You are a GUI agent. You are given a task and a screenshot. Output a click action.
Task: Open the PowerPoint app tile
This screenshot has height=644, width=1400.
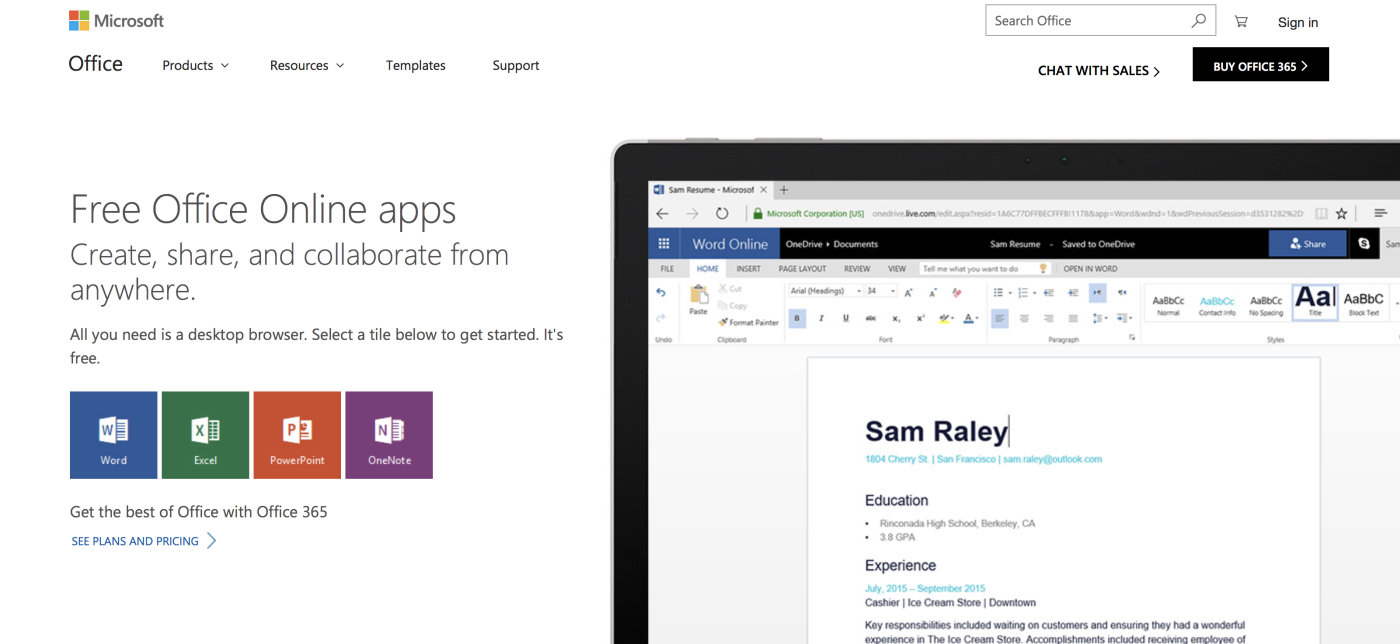[x=297, y=435]
